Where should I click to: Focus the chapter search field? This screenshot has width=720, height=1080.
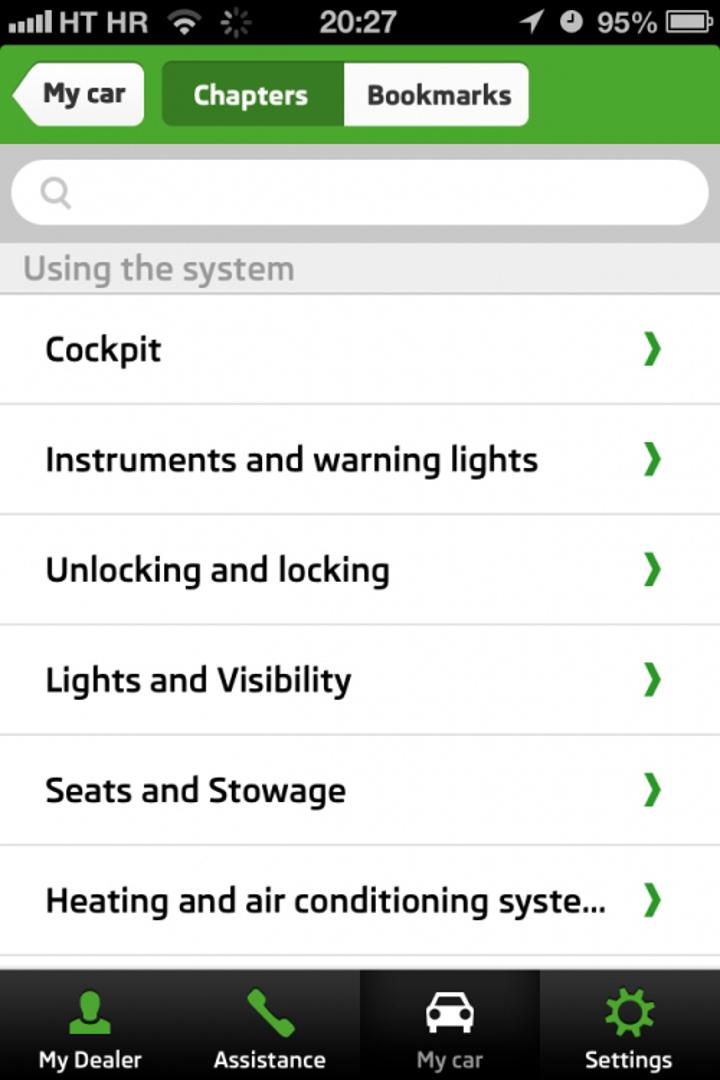click(x=380, y=192)
